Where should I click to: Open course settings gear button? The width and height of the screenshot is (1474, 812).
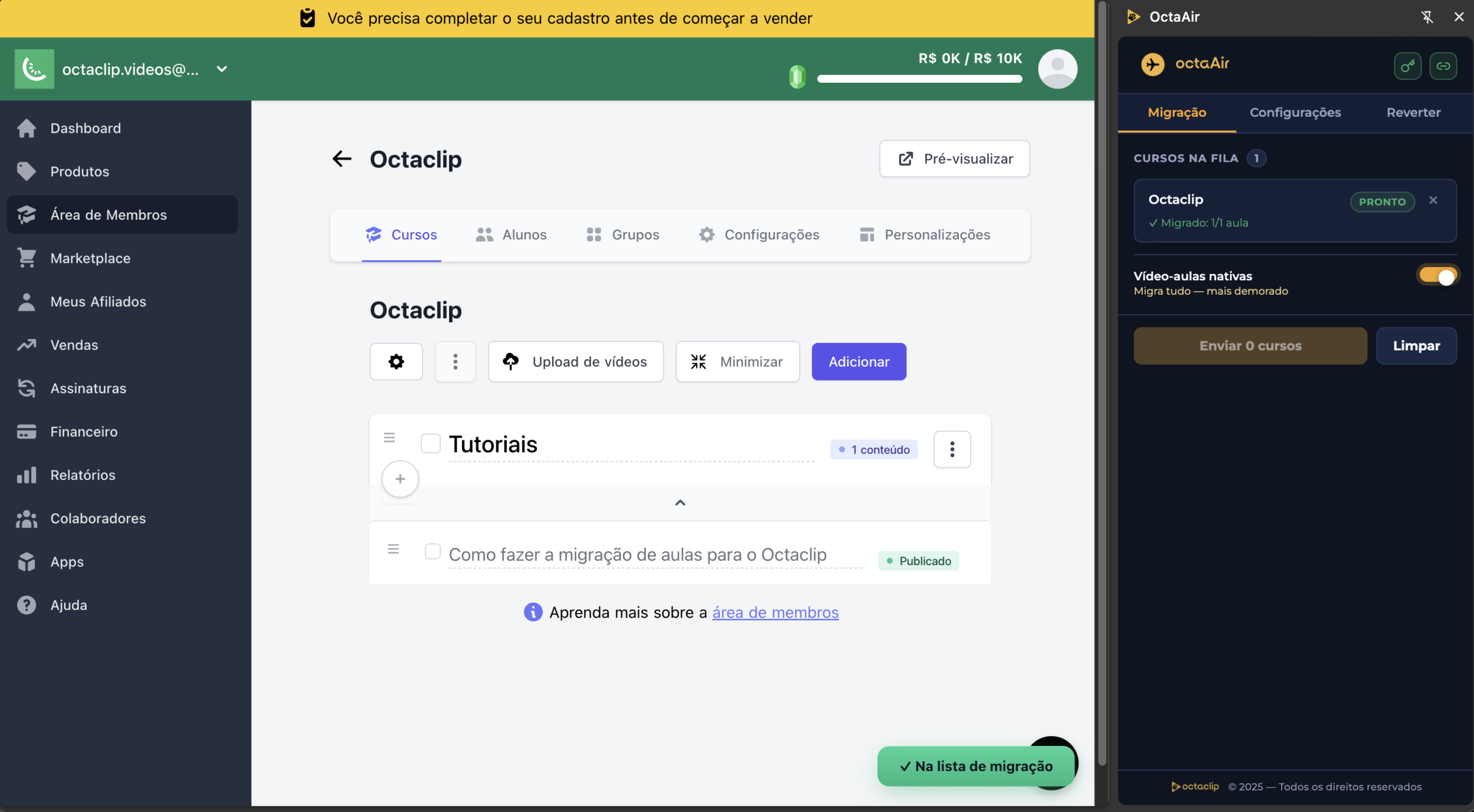[396, 361]
